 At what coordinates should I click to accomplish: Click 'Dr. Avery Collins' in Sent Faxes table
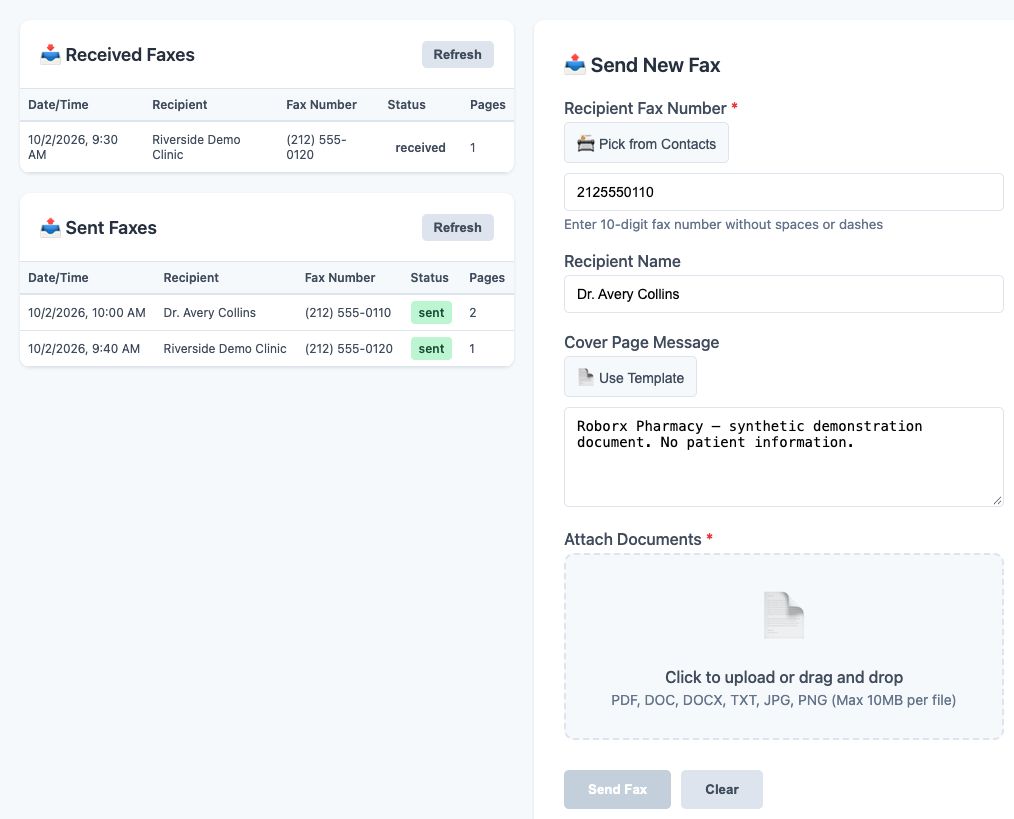[x=210, y=312]
